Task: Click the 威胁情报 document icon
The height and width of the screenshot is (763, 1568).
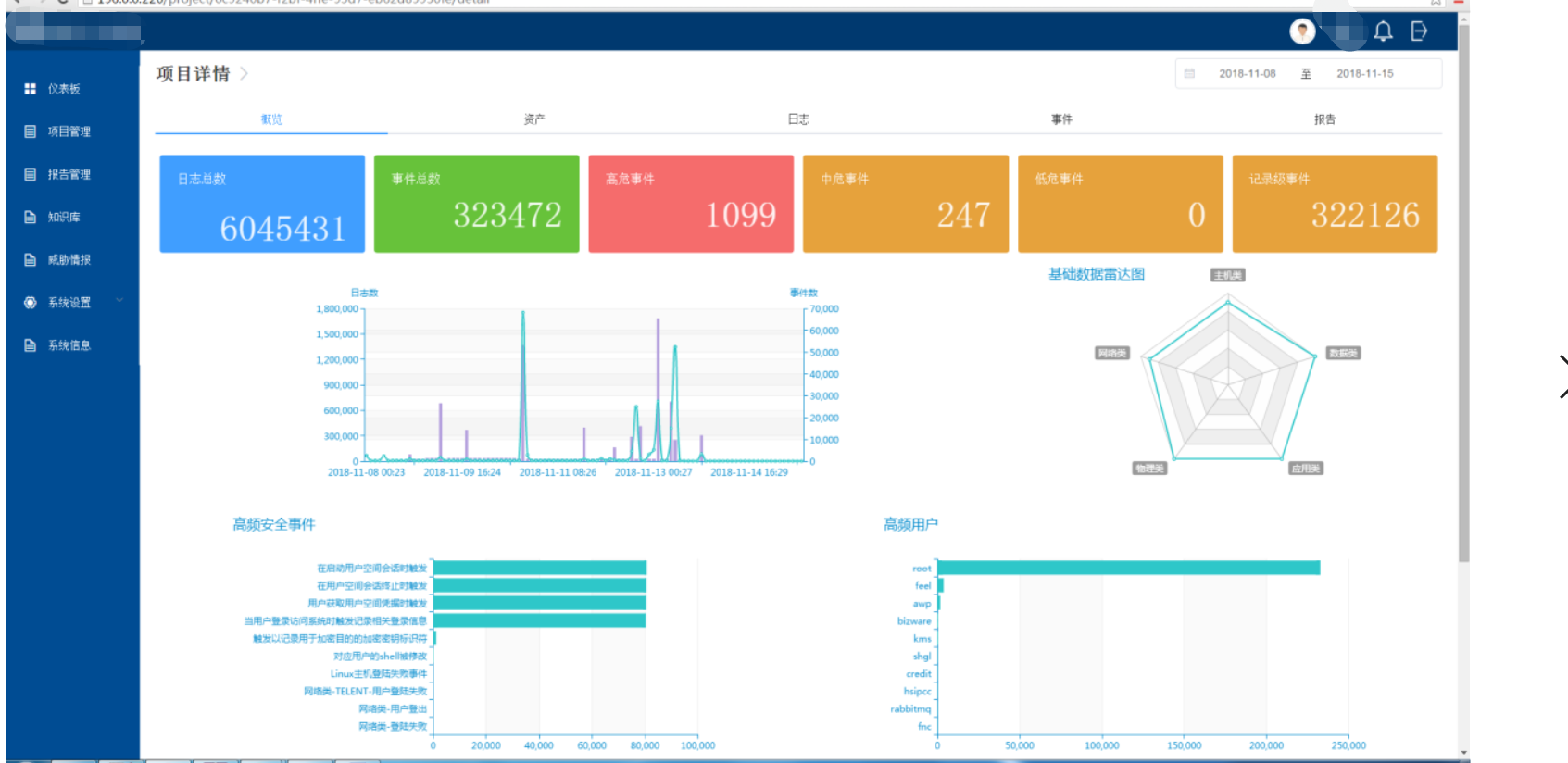Action: coord(30,260)
